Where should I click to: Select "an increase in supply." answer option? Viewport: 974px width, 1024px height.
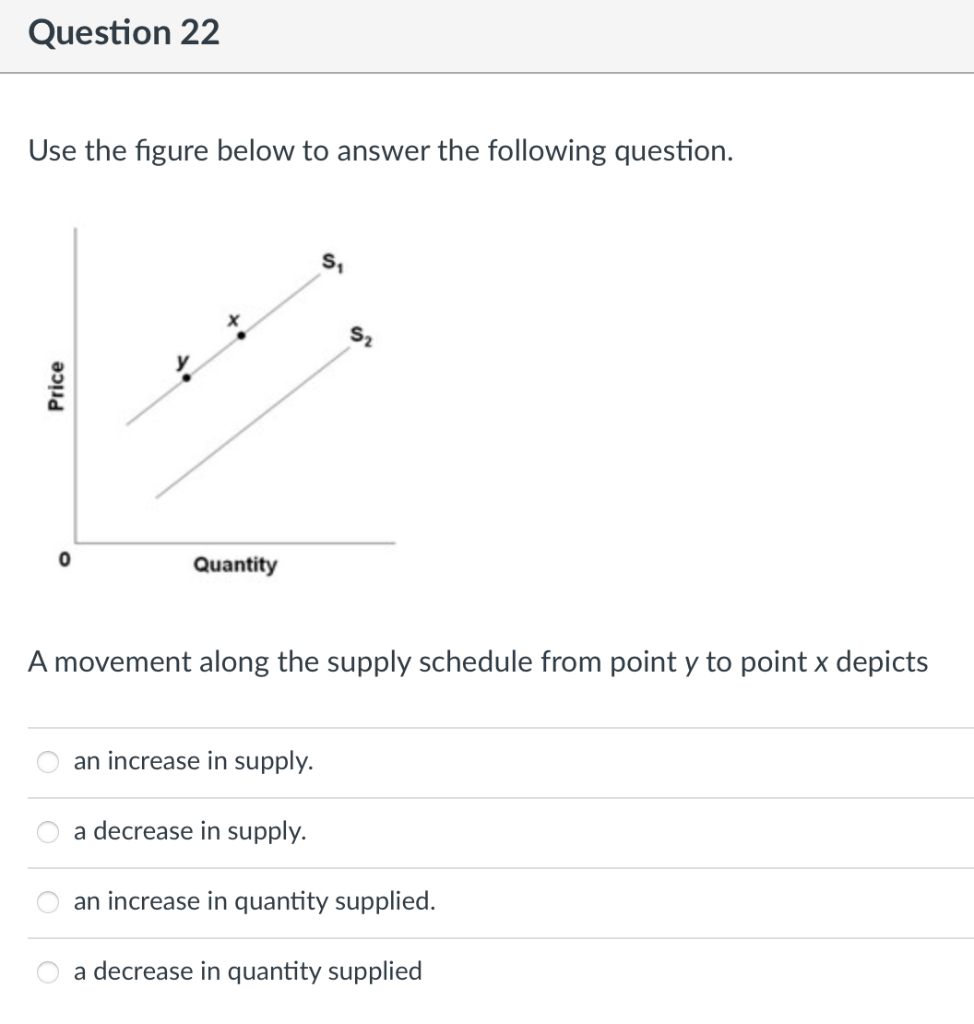(x=193, y=761)
